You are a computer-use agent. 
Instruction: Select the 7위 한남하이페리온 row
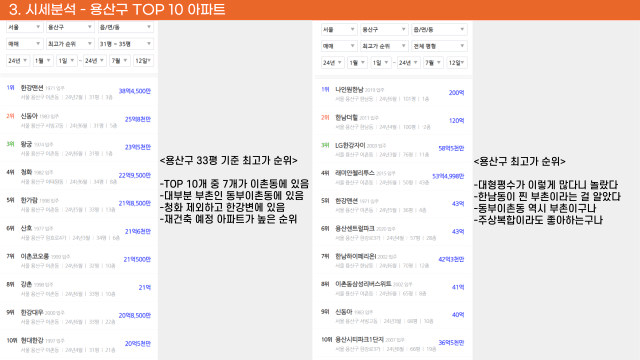click(x=393, y=260)
